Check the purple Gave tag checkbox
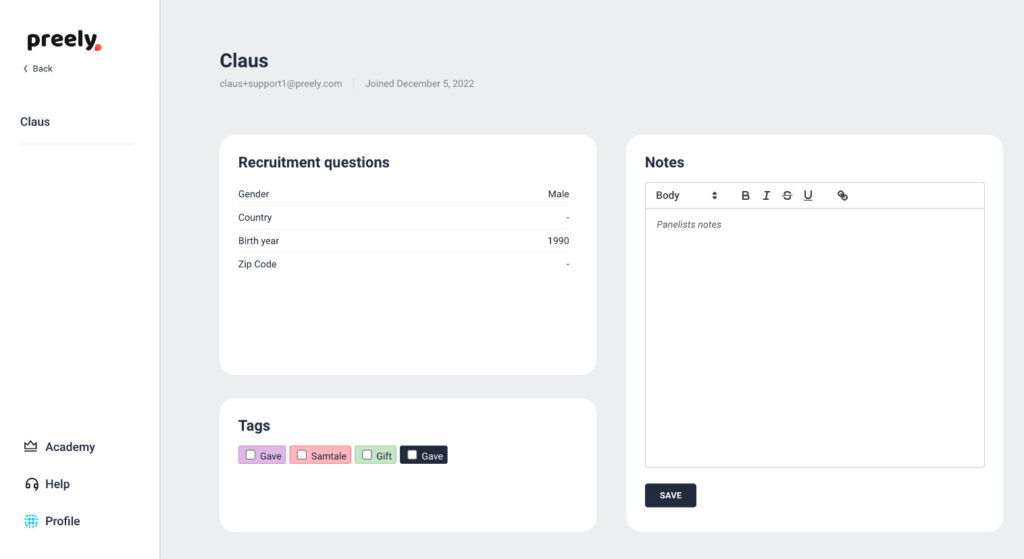1024x559 pixels. click(x=251, y=455)
